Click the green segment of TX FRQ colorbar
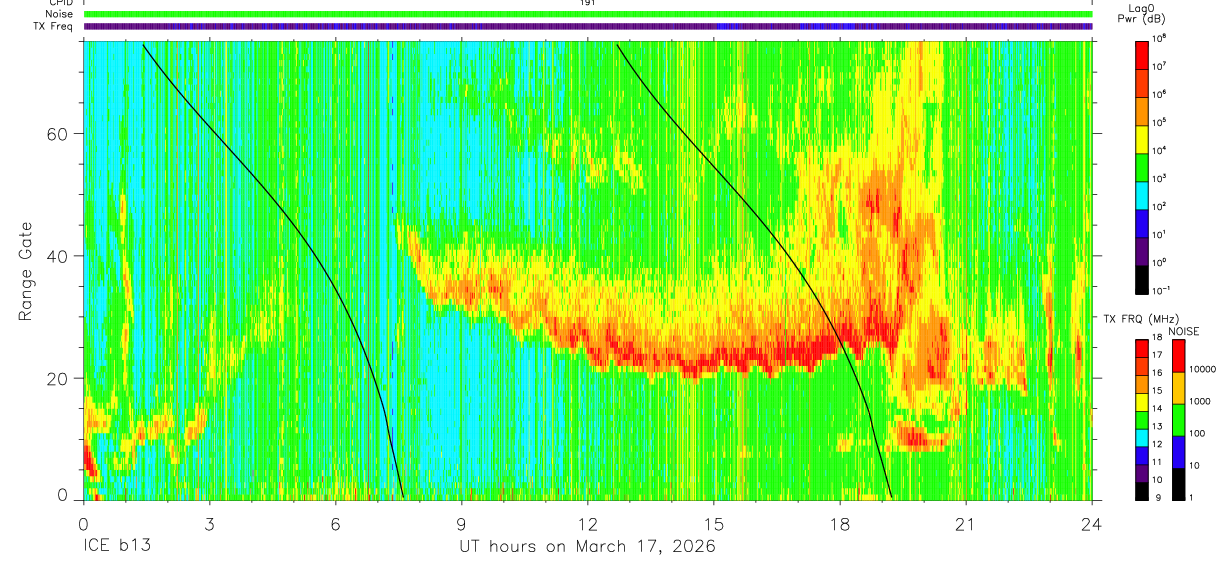The height and width of the screenshot is (567, 1228). pos(1142,418)
